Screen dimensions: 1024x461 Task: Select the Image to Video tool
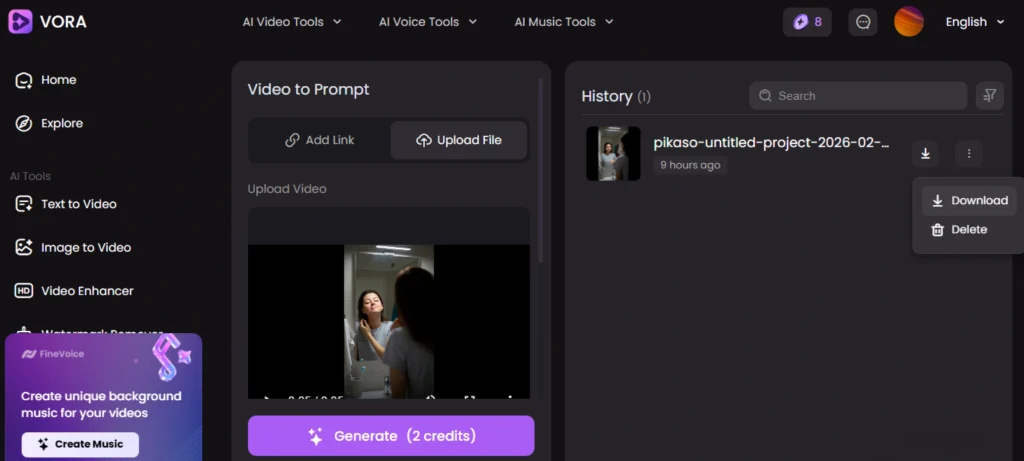point(73,247)
